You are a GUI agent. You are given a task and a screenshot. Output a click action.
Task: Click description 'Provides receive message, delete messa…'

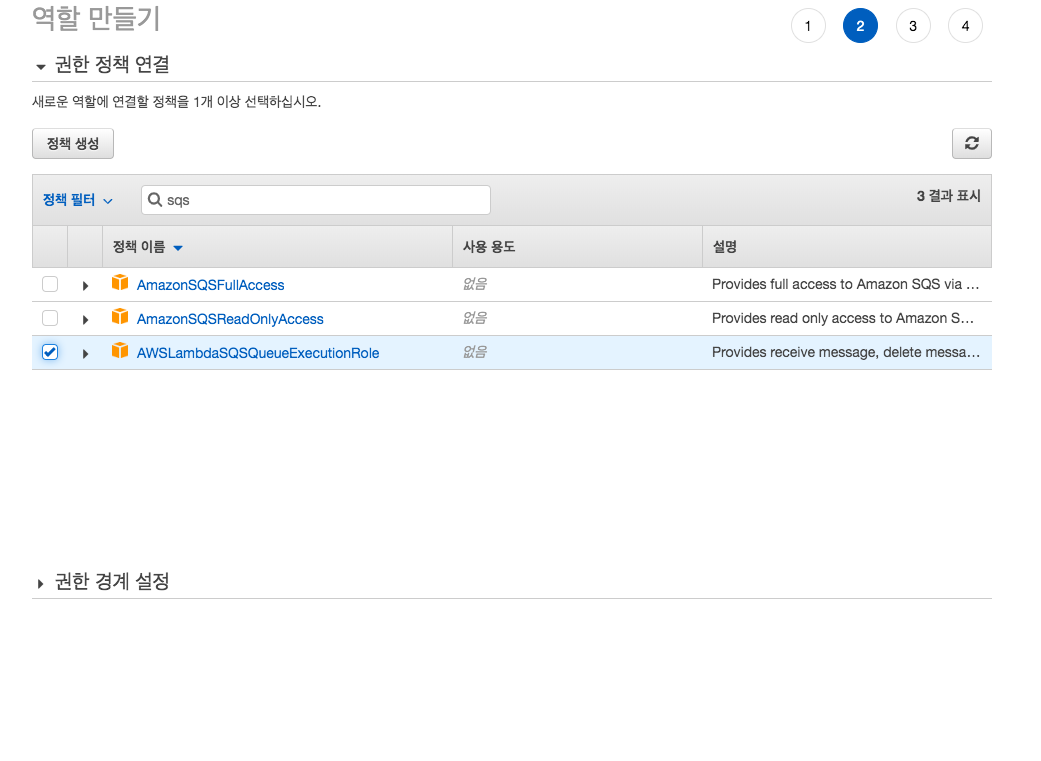point(846,352)
